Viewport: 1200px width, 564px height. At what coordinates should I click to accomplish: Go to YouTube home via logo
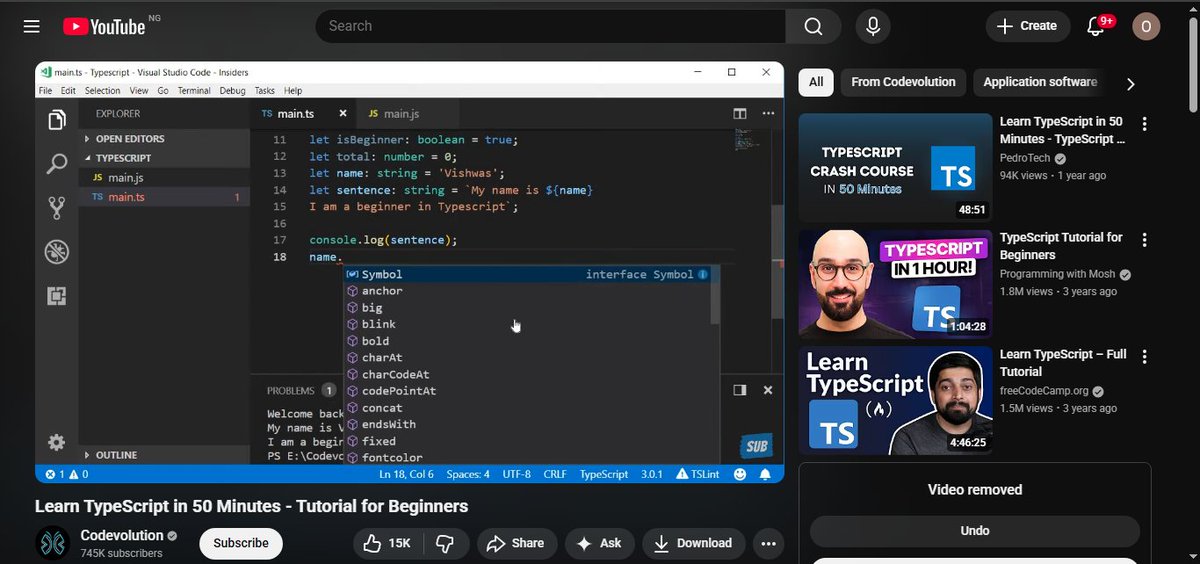pos(104,27)
